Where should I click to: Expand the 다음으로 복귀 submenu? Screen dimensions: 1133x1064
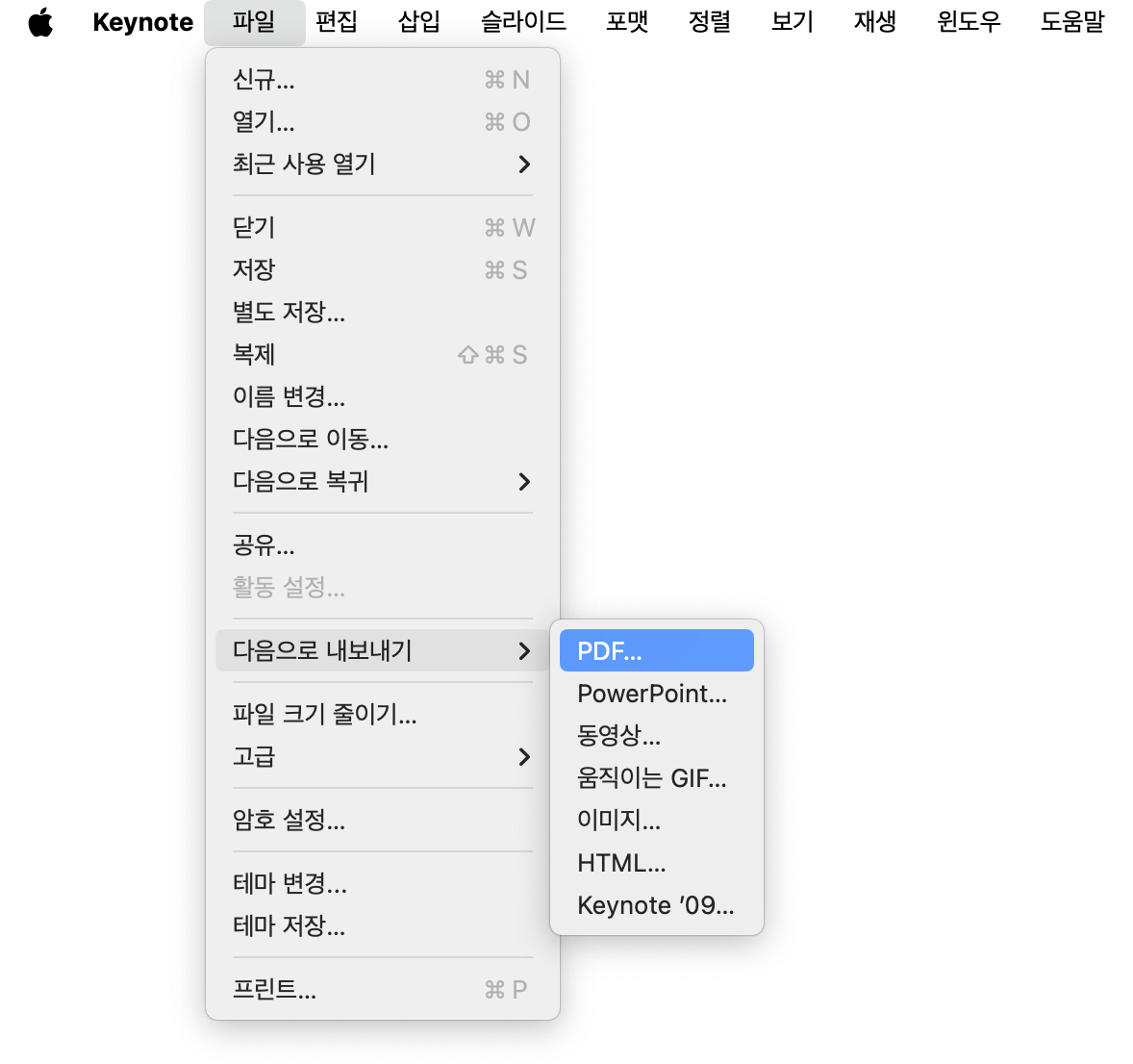[382, 481]
